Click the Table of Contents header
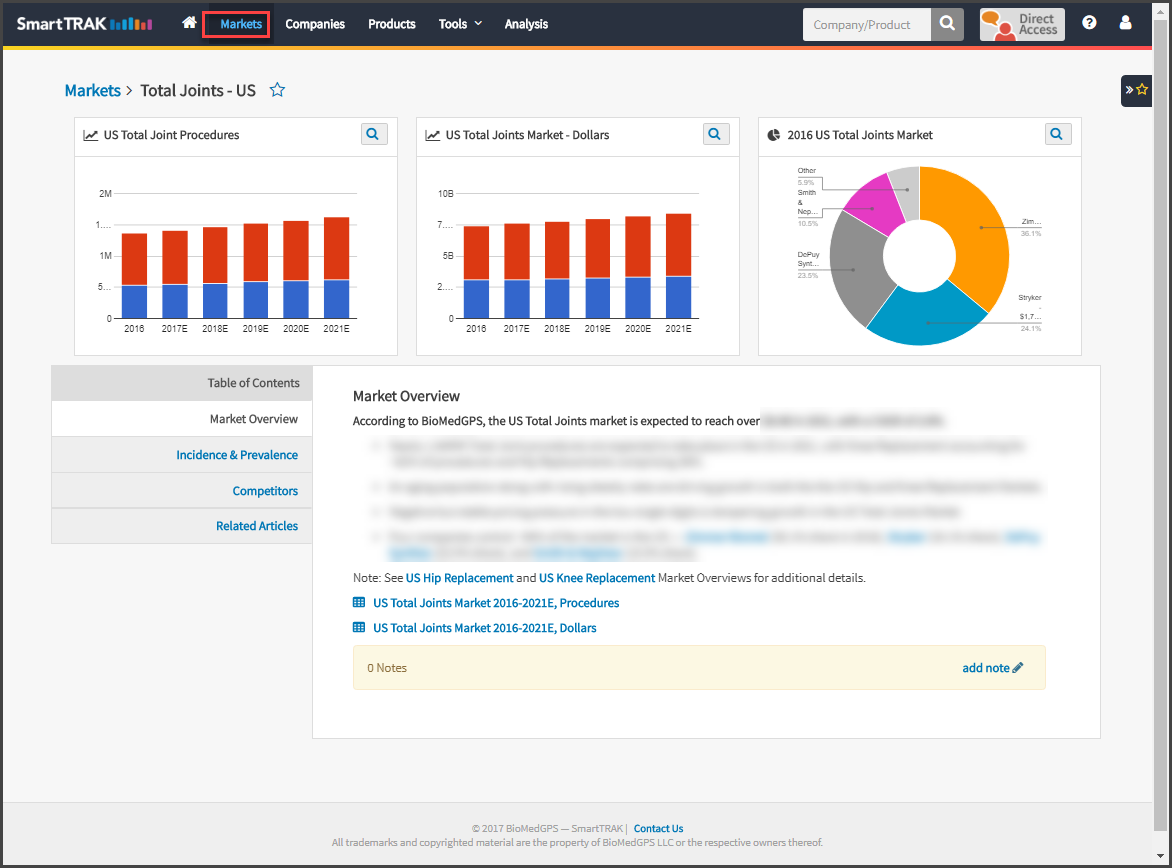The height and width of the screenshot is (868, 1172). 182,383
